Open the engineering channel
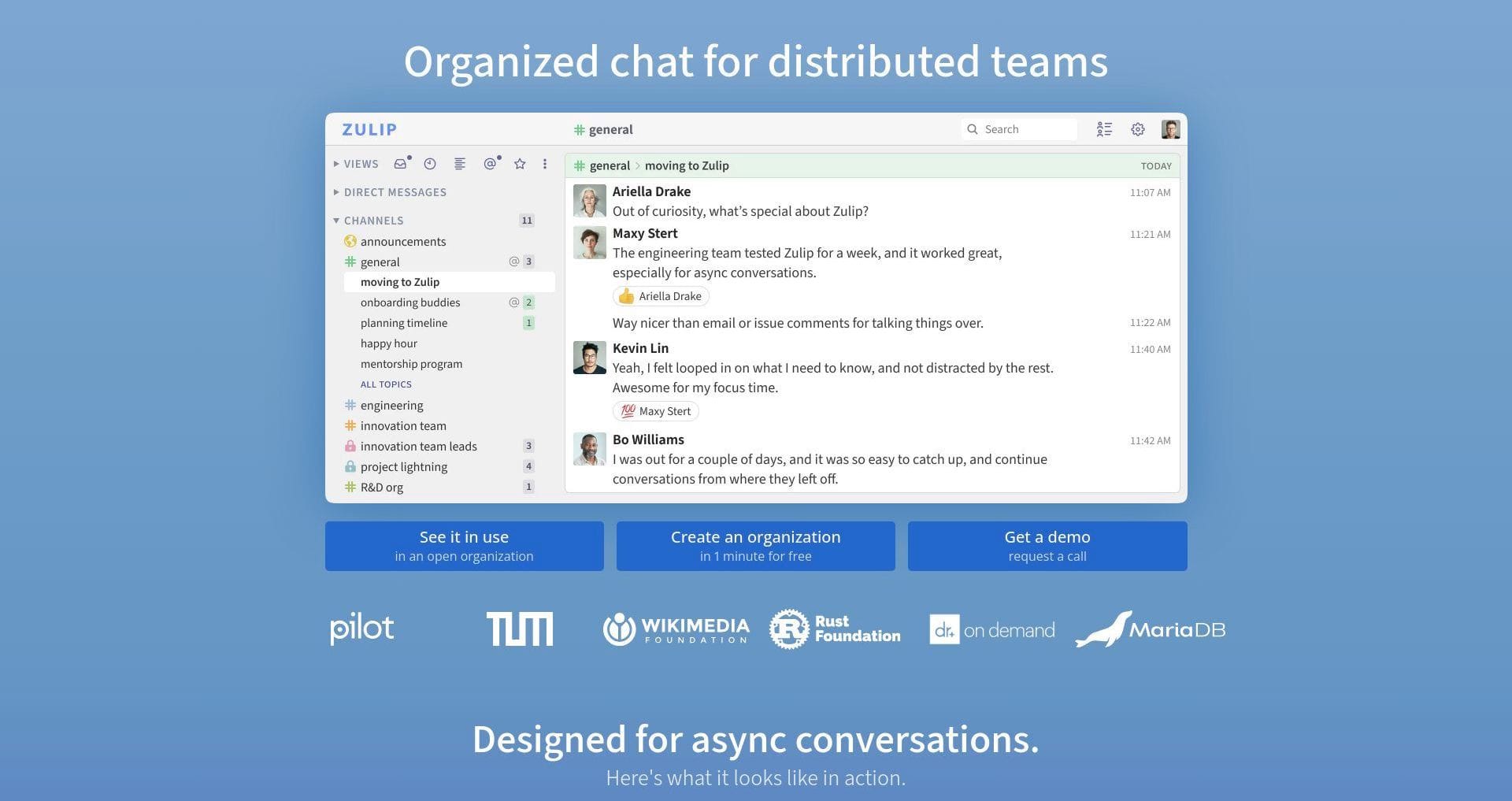Image resolution: width=1512 pixels, height=801 pixels. coord(392,405)
